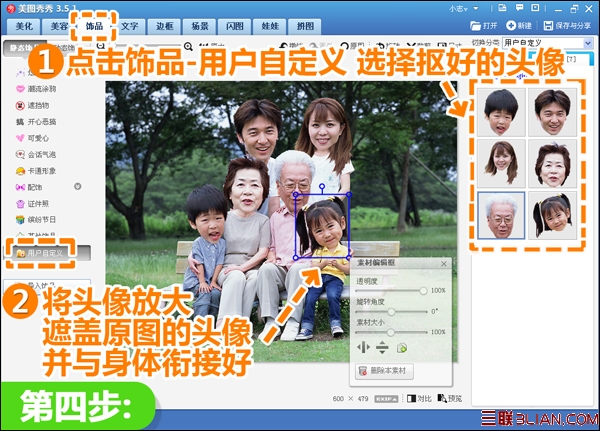Switch to the 闪图 tab
The height and width of the screenshot is (431, 600).
235,26
